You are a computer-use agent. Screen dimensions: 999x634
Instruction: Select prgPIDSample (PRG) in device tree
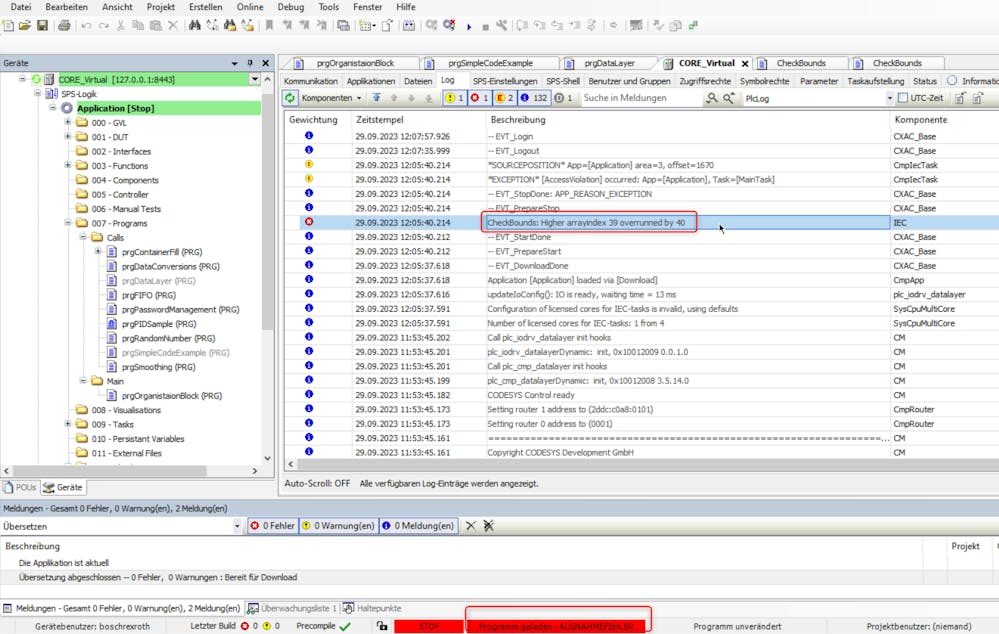(160, 324)
